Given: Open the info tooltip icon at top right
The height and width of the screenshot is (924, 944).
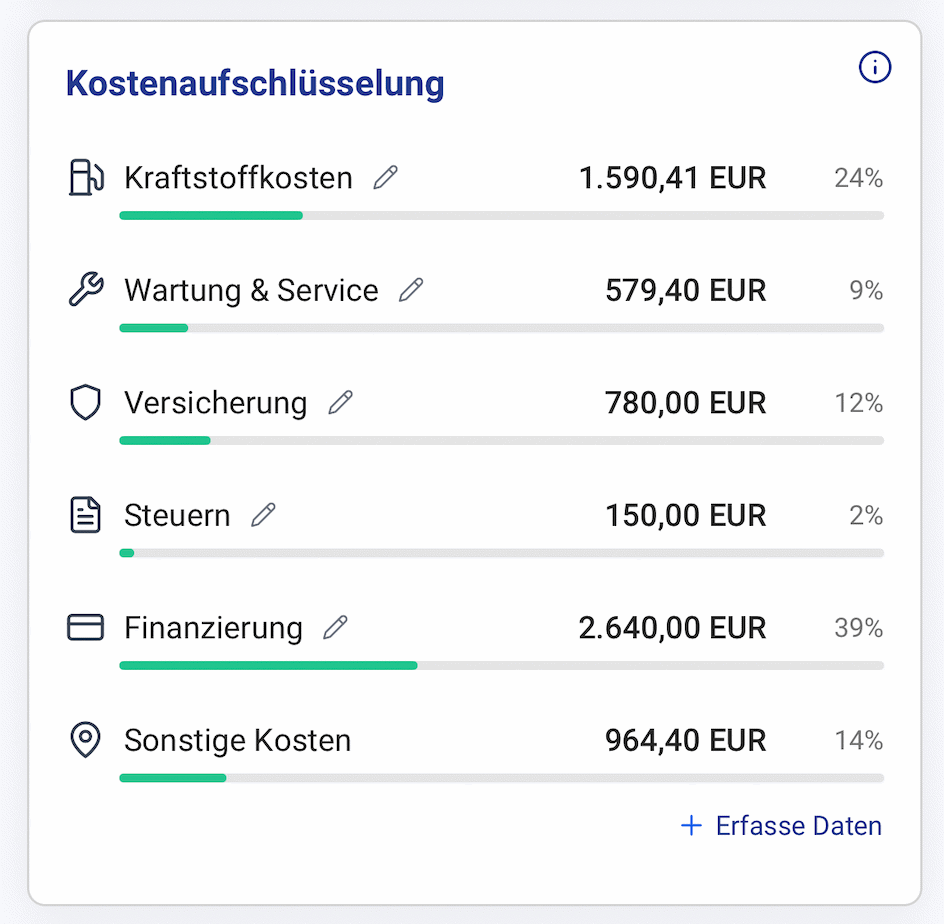Looking at the screenshot, I should (x=875, y=67).
